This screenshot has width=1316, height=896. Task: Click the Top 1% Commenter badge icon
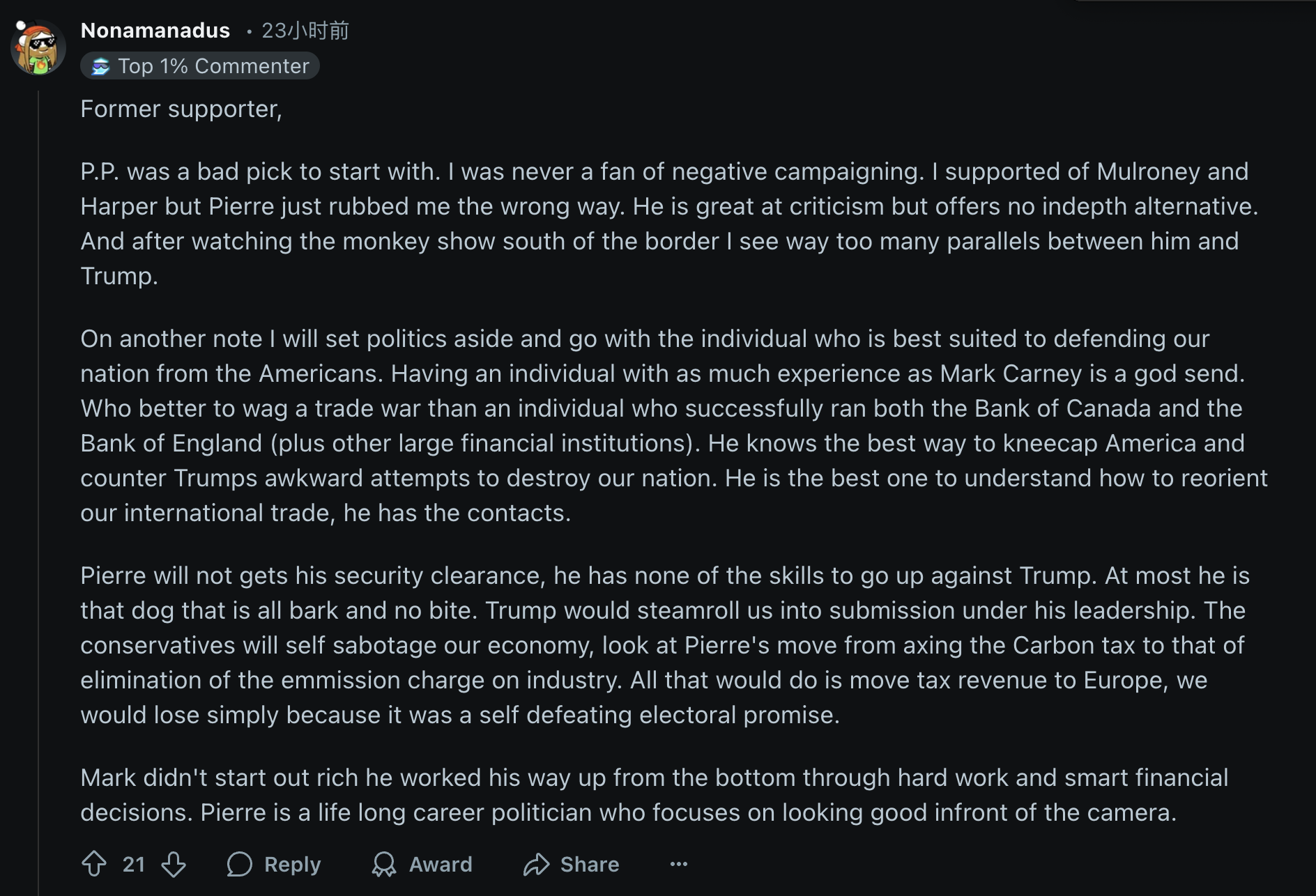tap(101, 66)
